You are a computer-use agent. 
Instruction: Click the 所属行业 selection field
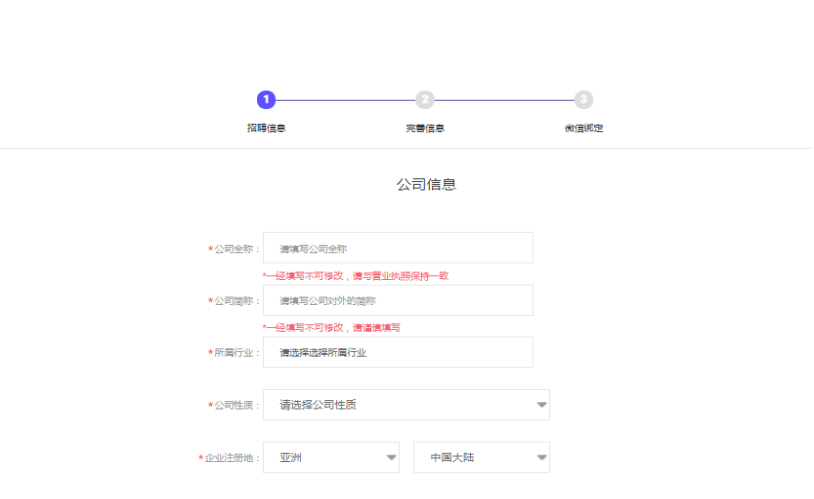398,352
